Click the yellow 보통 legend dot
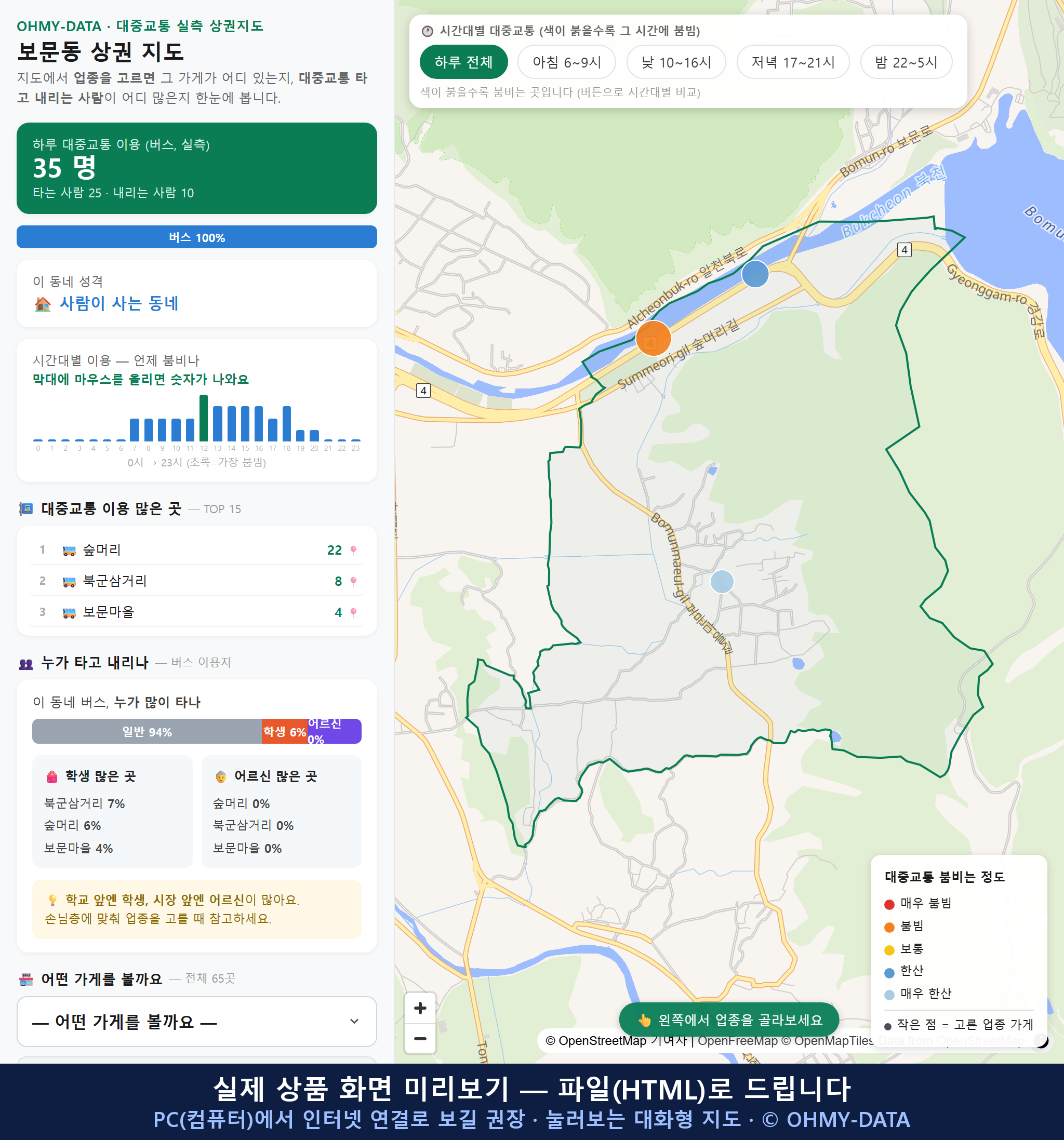 889,949
